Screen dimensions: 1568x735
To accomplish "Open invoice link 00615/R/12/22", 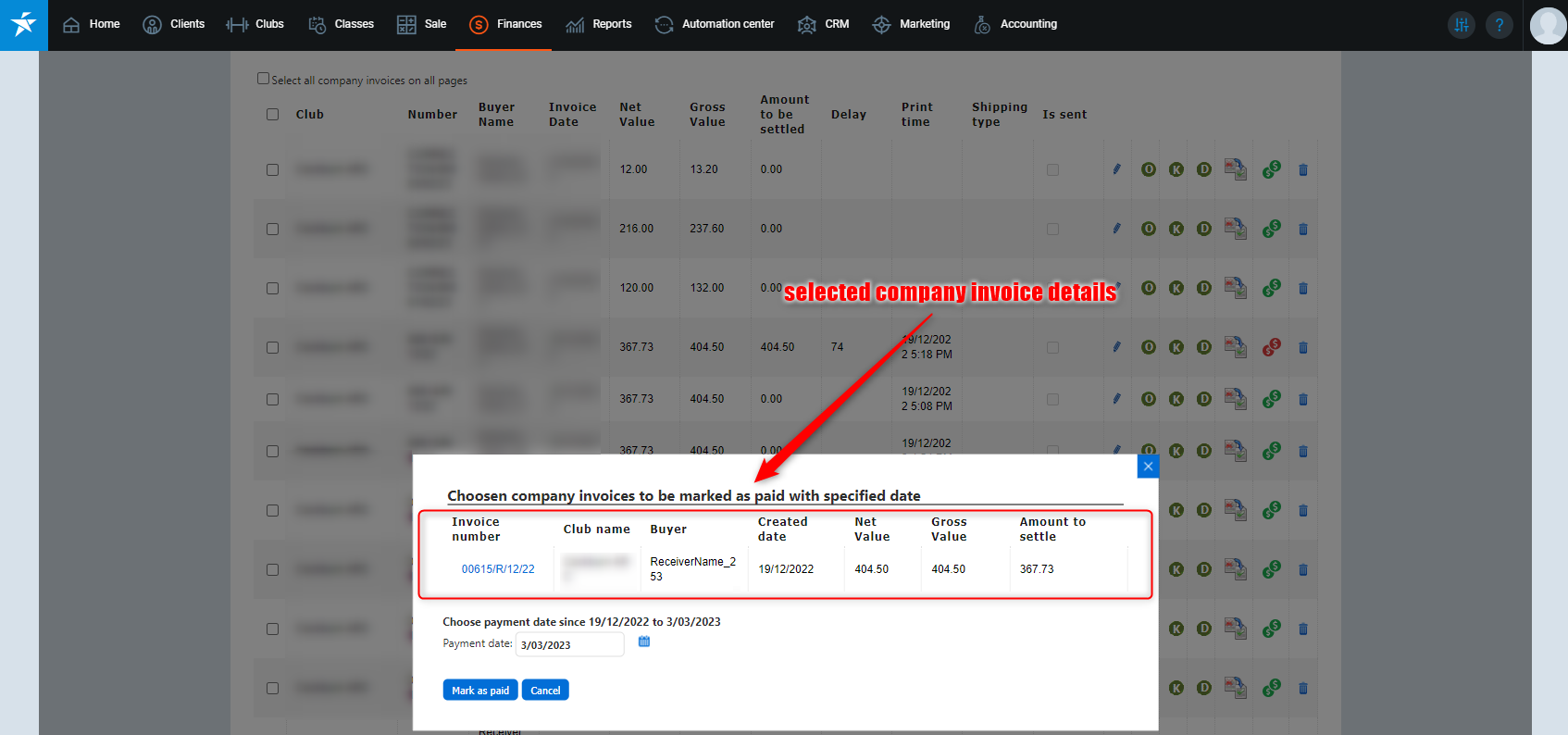I will point(498,569).
